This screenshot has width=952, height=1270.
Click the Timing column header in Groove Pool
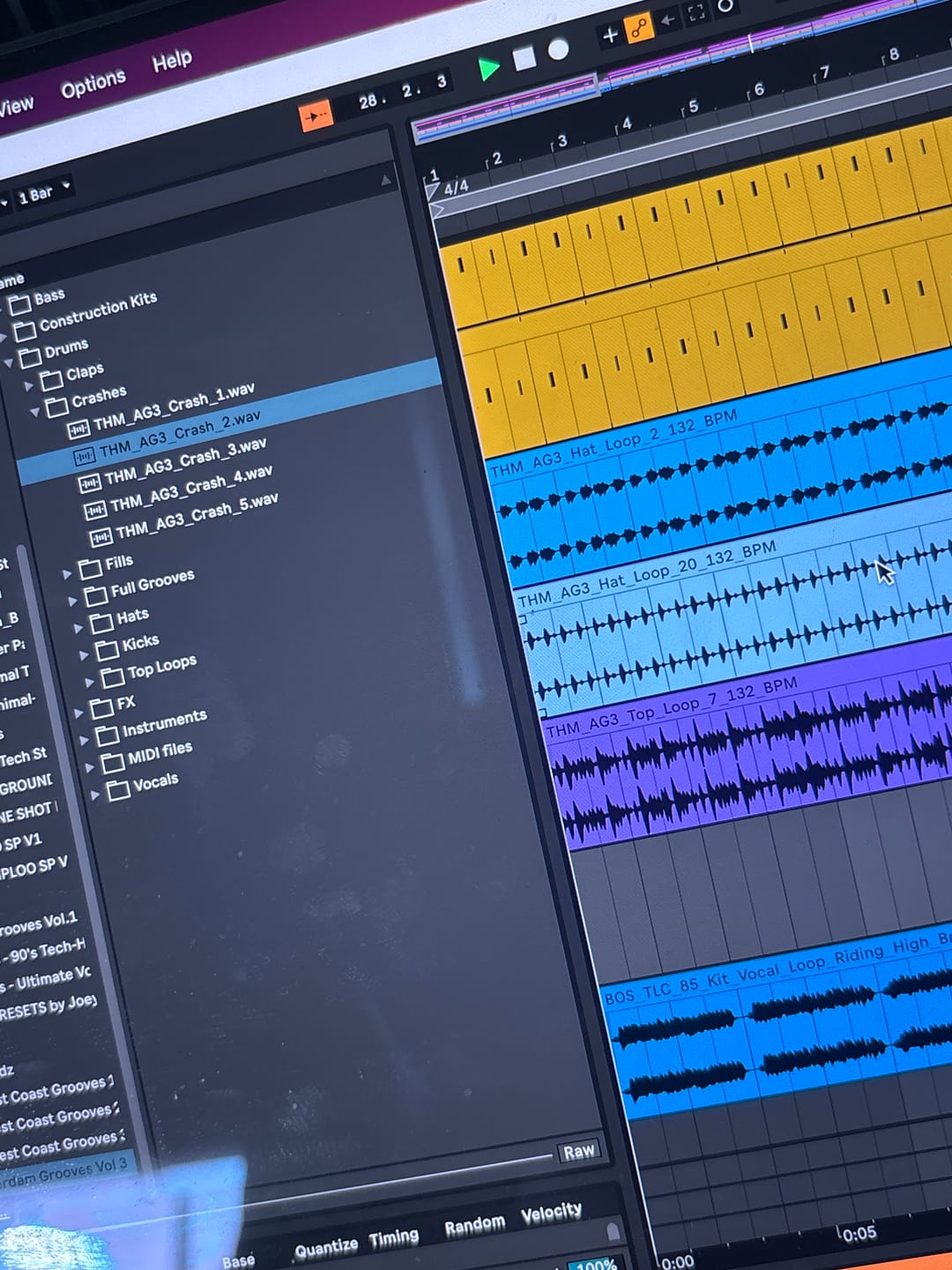393,1238
